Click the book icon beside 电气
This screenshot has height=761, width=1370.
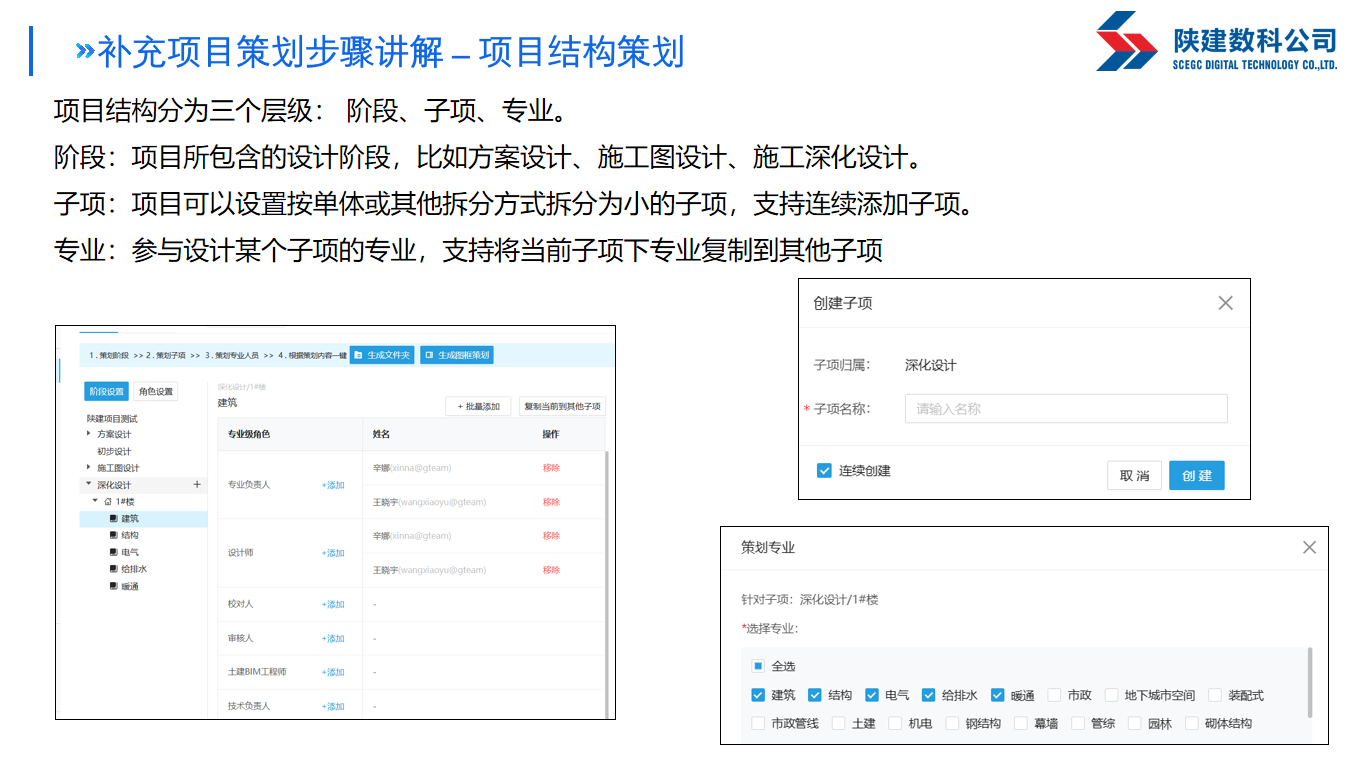113,553
